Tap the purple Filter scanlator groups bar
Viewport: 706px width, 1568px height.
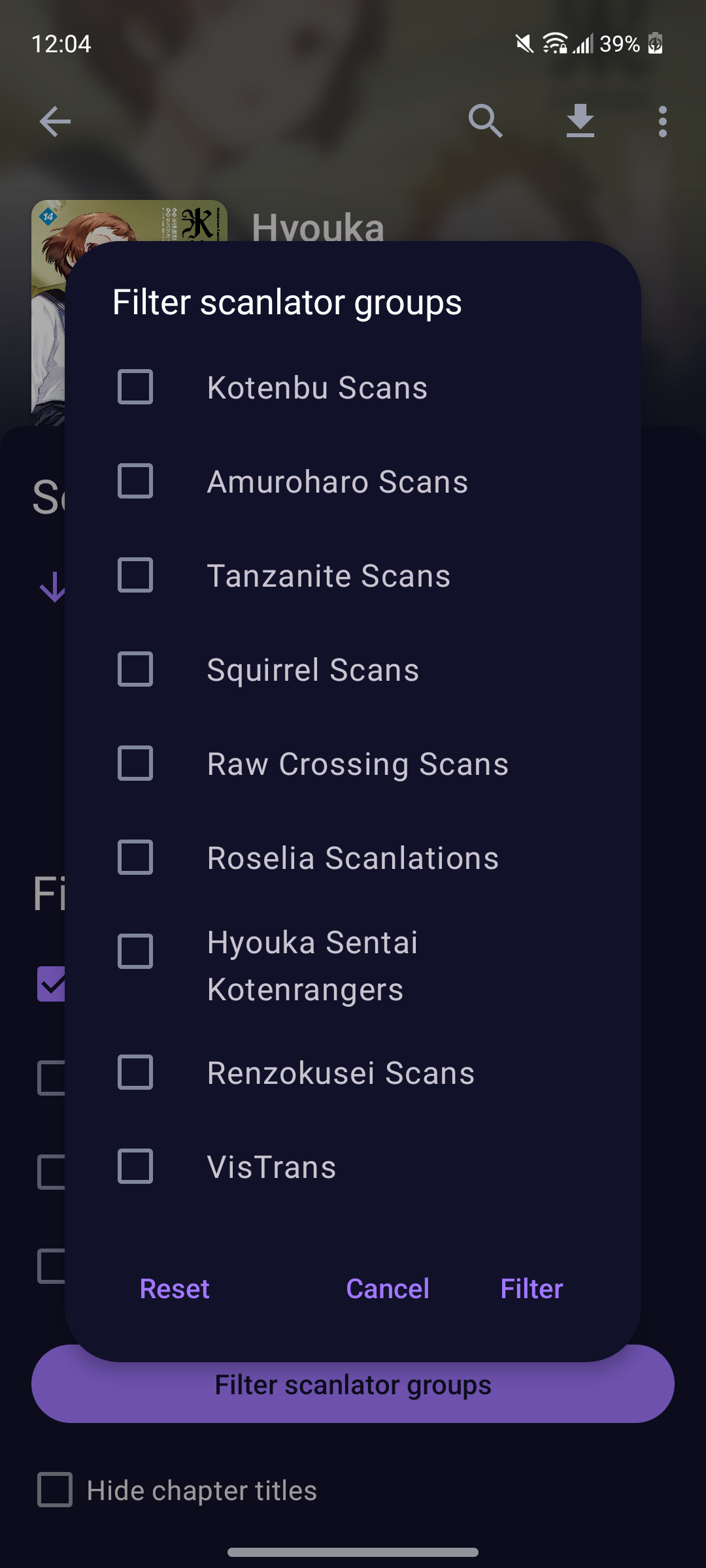pos(353,1383)
